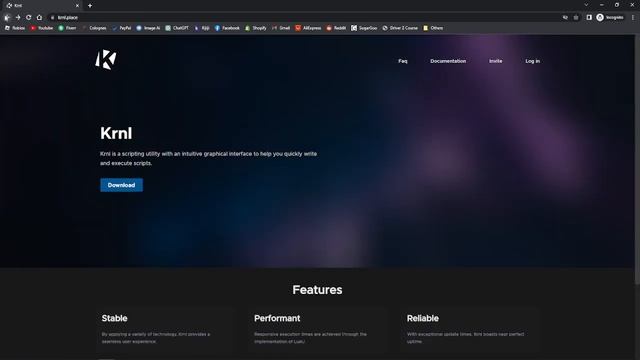Screen dimensions: 640x360
Task: Open the Invite navigation link
Action: [496, 61]
